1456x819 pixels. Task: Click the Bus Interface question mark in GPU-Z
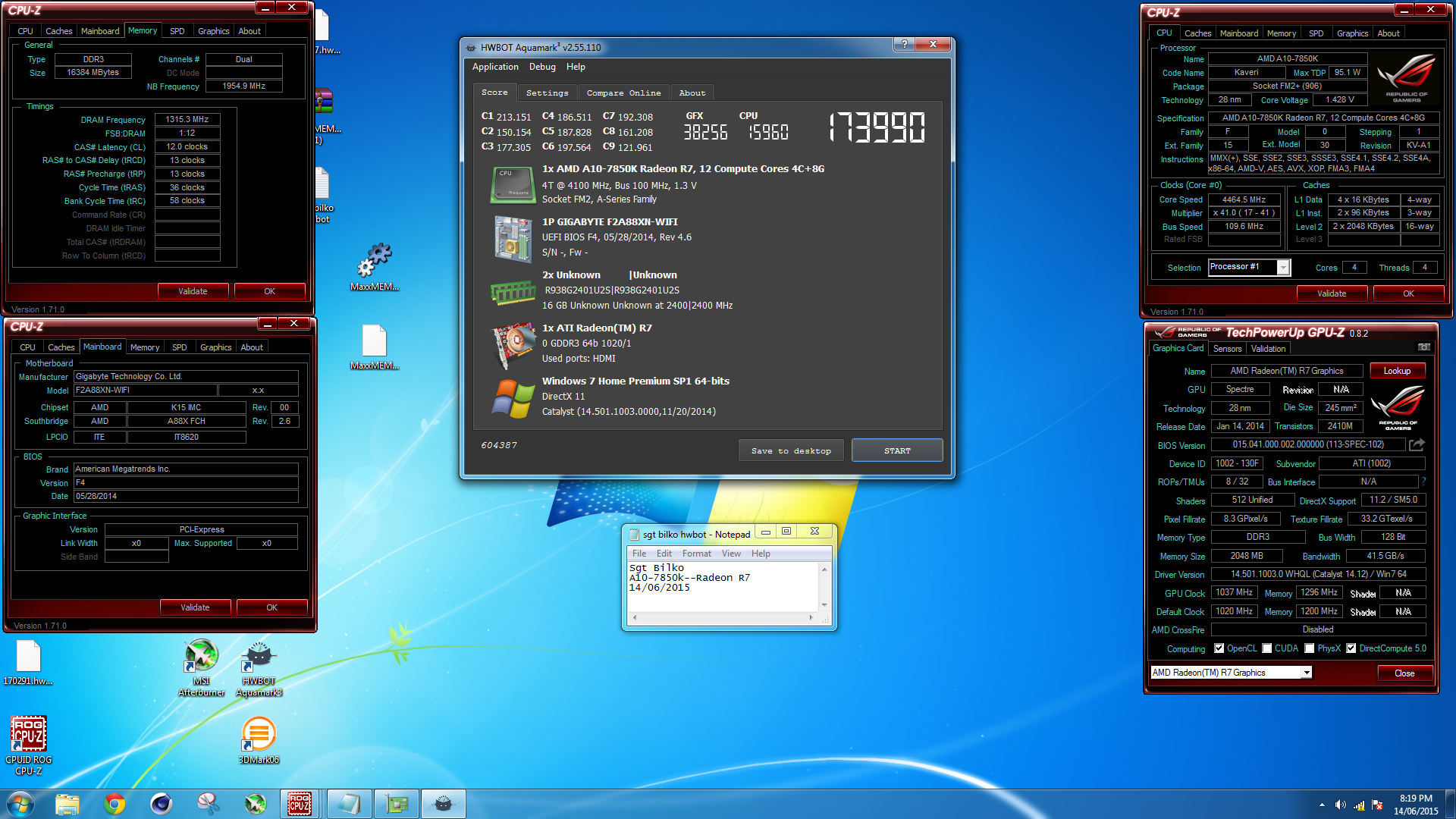[1423, 482]
